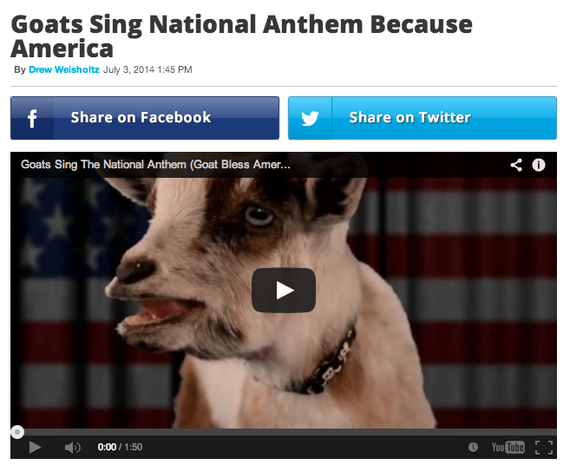This screenshot has width=570, height=465.
Task: Click the July 3, 2014 publish date
Action: (x=129, y=70)
